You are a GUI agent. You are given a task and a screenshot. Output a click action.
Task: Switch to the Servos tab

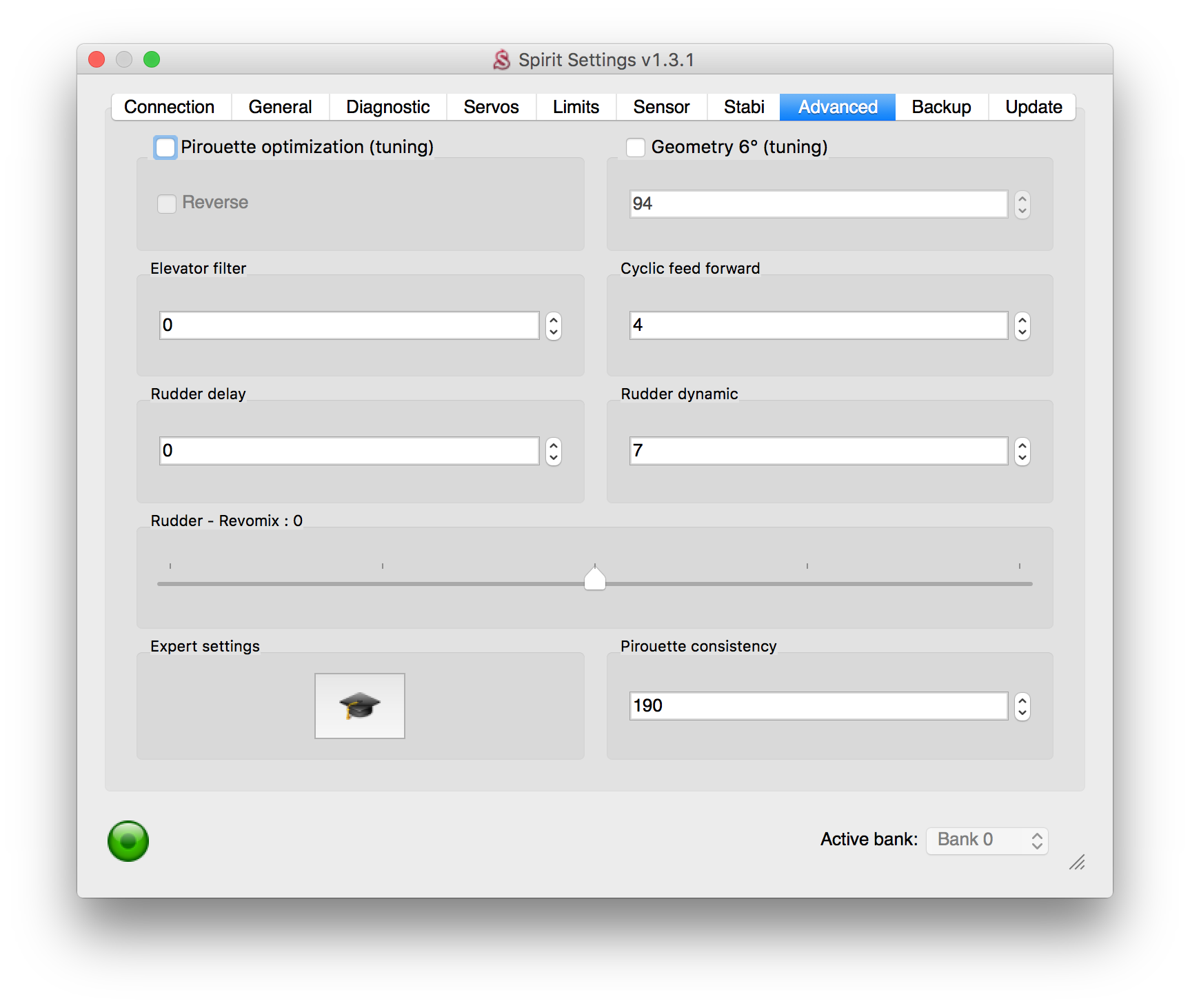point(491,107)
